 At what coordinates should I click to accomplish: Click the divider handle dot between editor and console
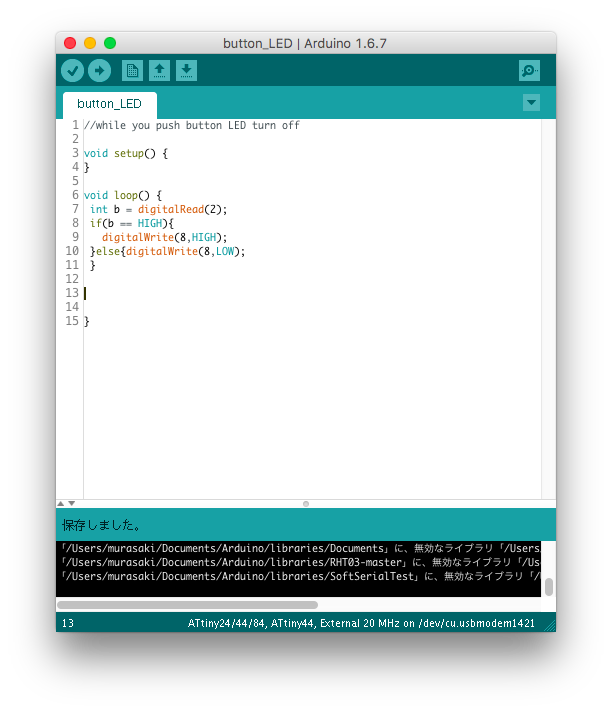click(306, 504)
